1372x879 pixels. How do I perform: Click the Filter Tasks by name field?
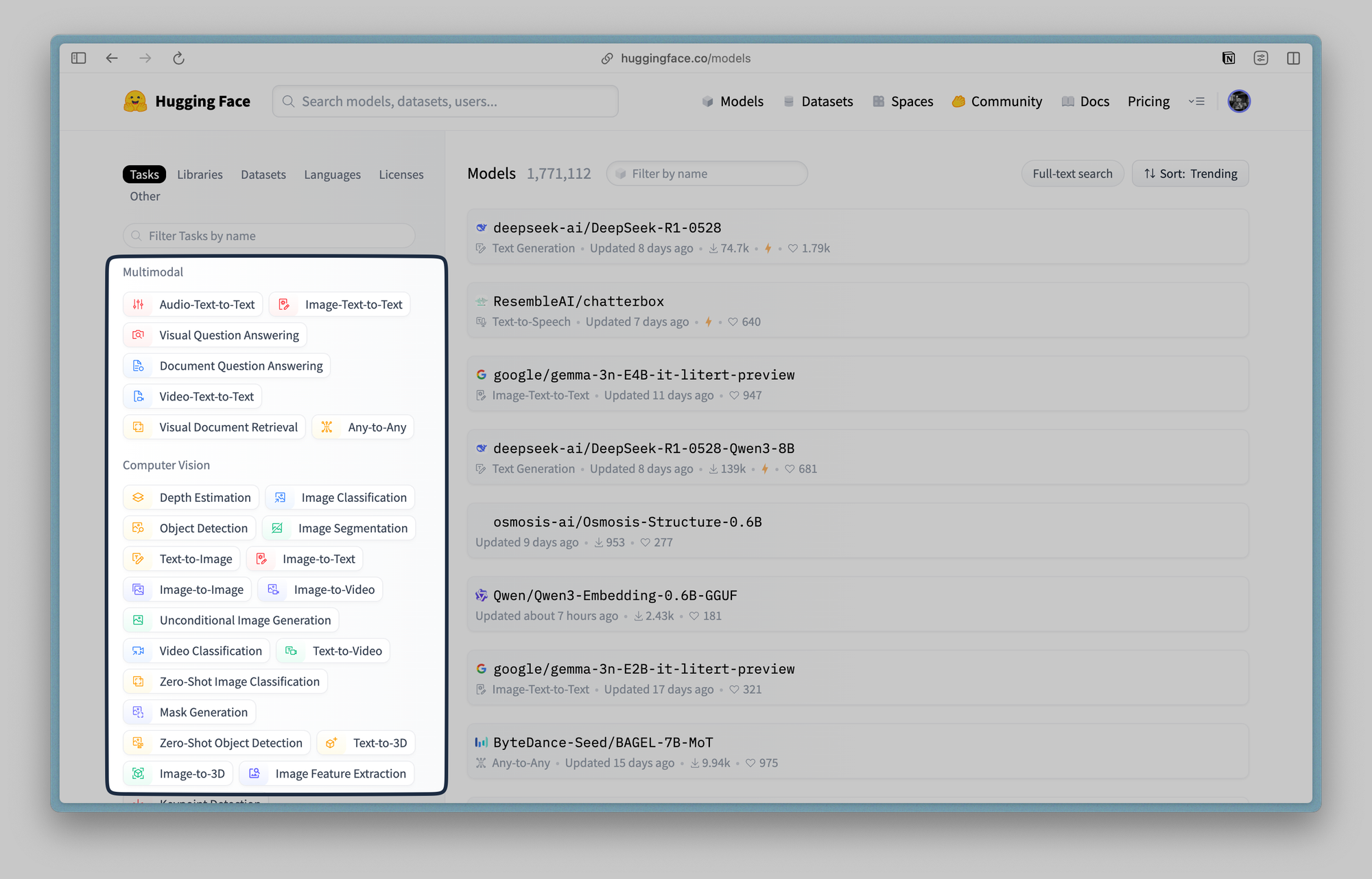tap(269, 236)
